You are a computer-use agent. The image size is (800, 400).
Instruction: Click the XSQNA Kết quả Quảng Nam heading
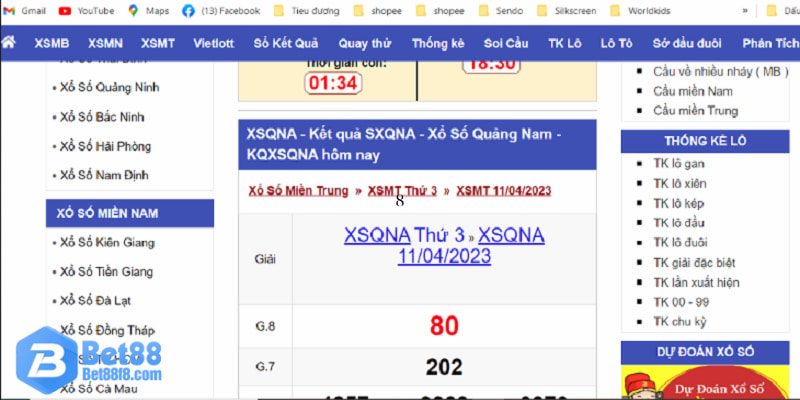pos(417,145)
